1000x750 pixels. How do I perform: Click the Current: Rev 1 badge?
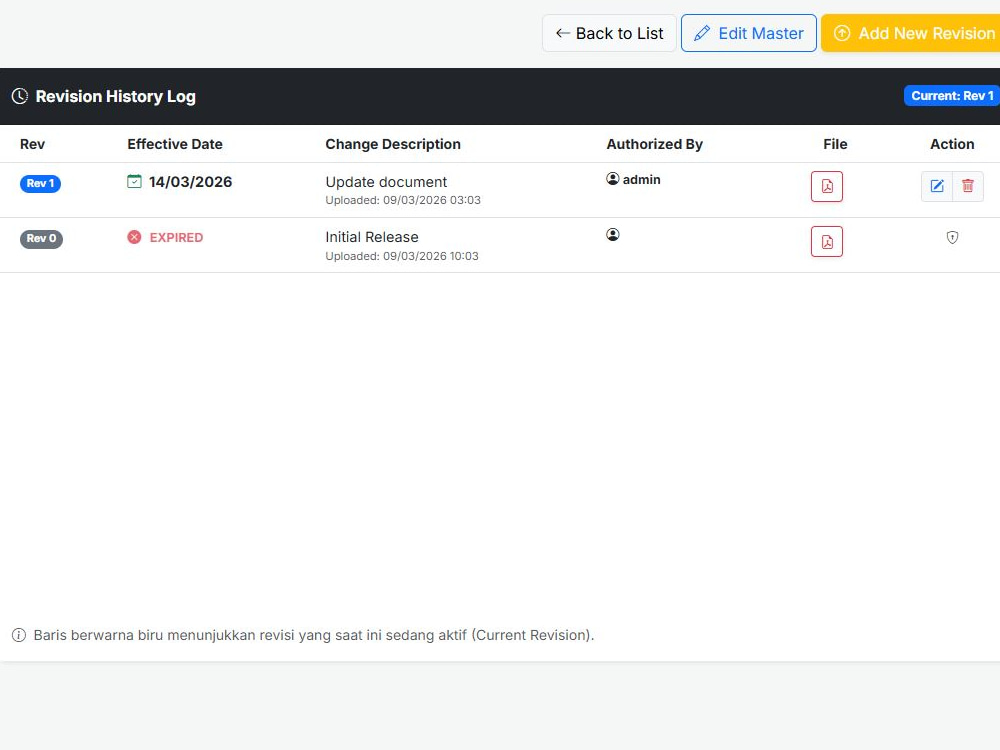952,96
